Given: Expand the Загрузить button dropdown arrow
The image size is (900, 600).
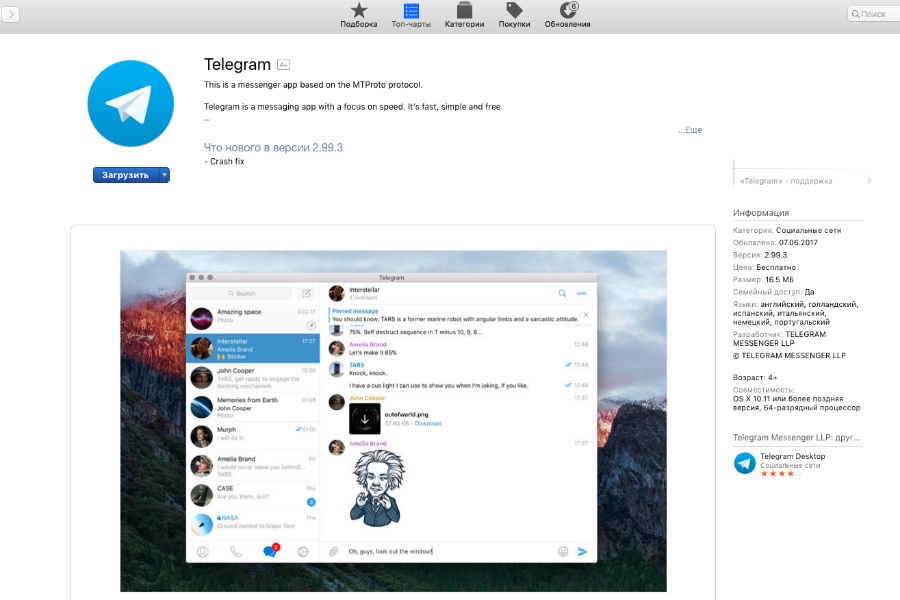Looking at the screenshot, I should coord(163,174).
